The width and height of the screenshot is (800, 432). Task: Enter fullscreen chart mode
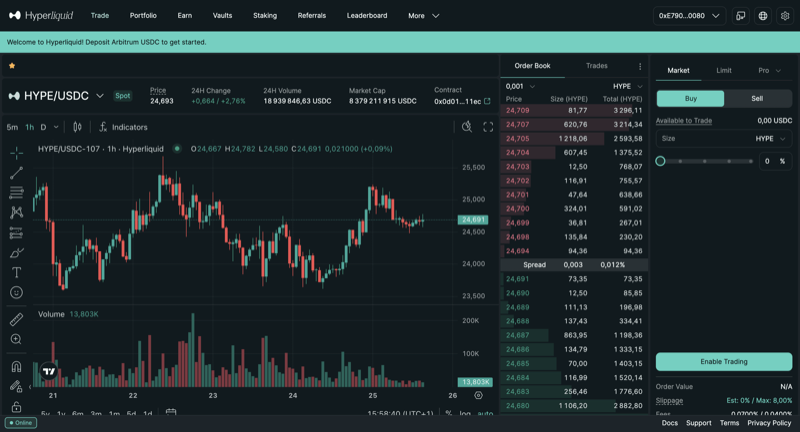tap(488, 127)
